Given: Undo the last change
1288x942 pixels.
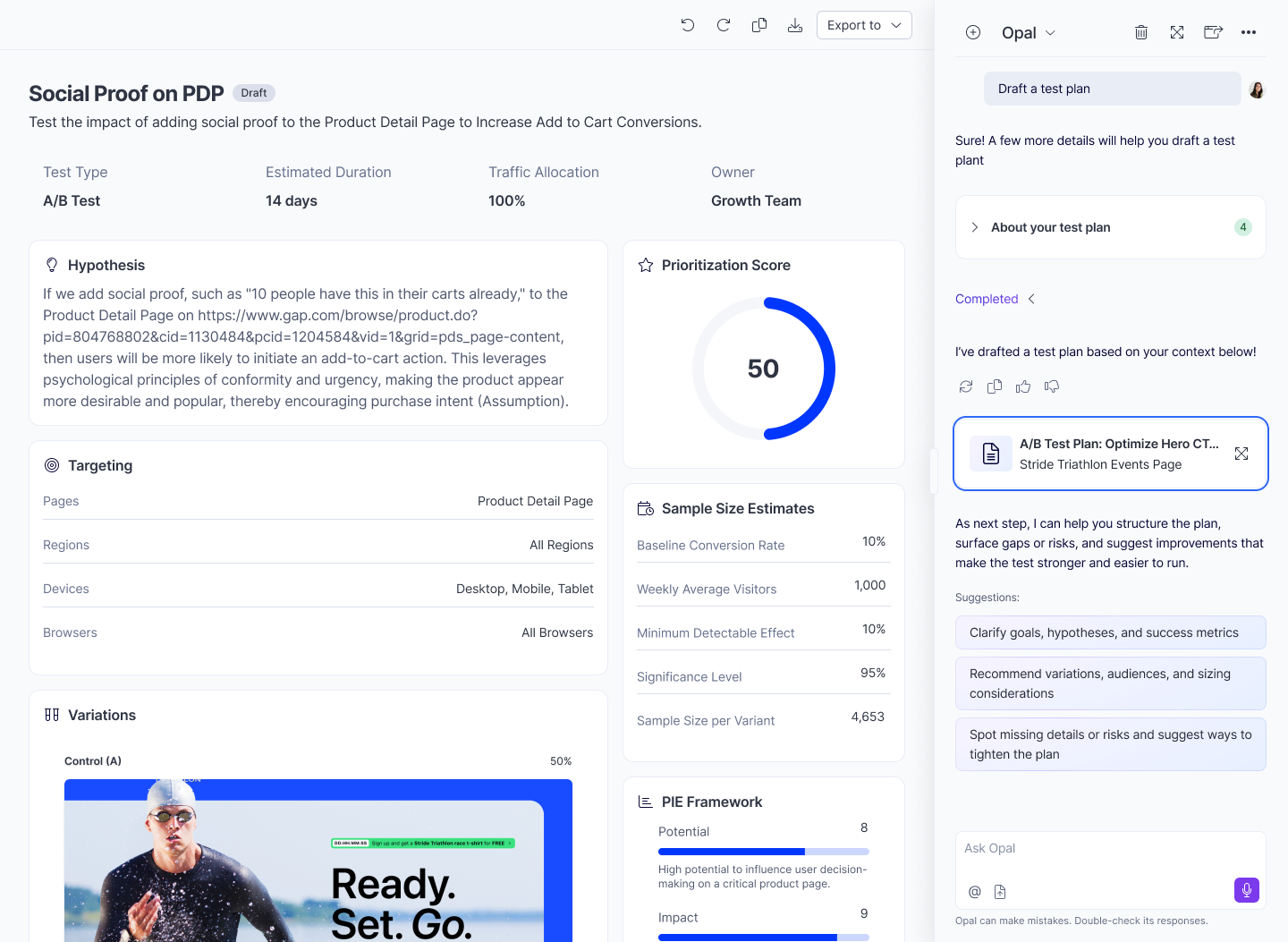Looking at the screenshot, I should [687, 25].
